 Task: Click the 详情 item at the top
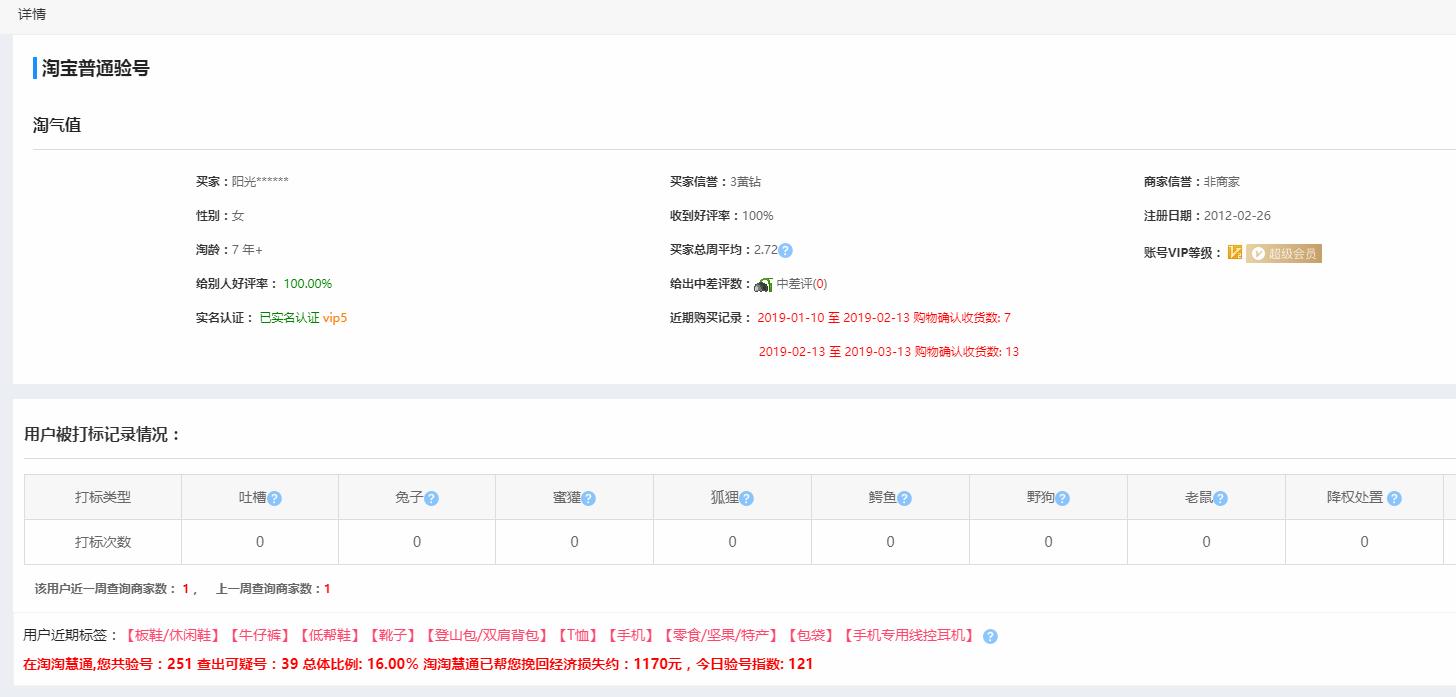[31, 14]
